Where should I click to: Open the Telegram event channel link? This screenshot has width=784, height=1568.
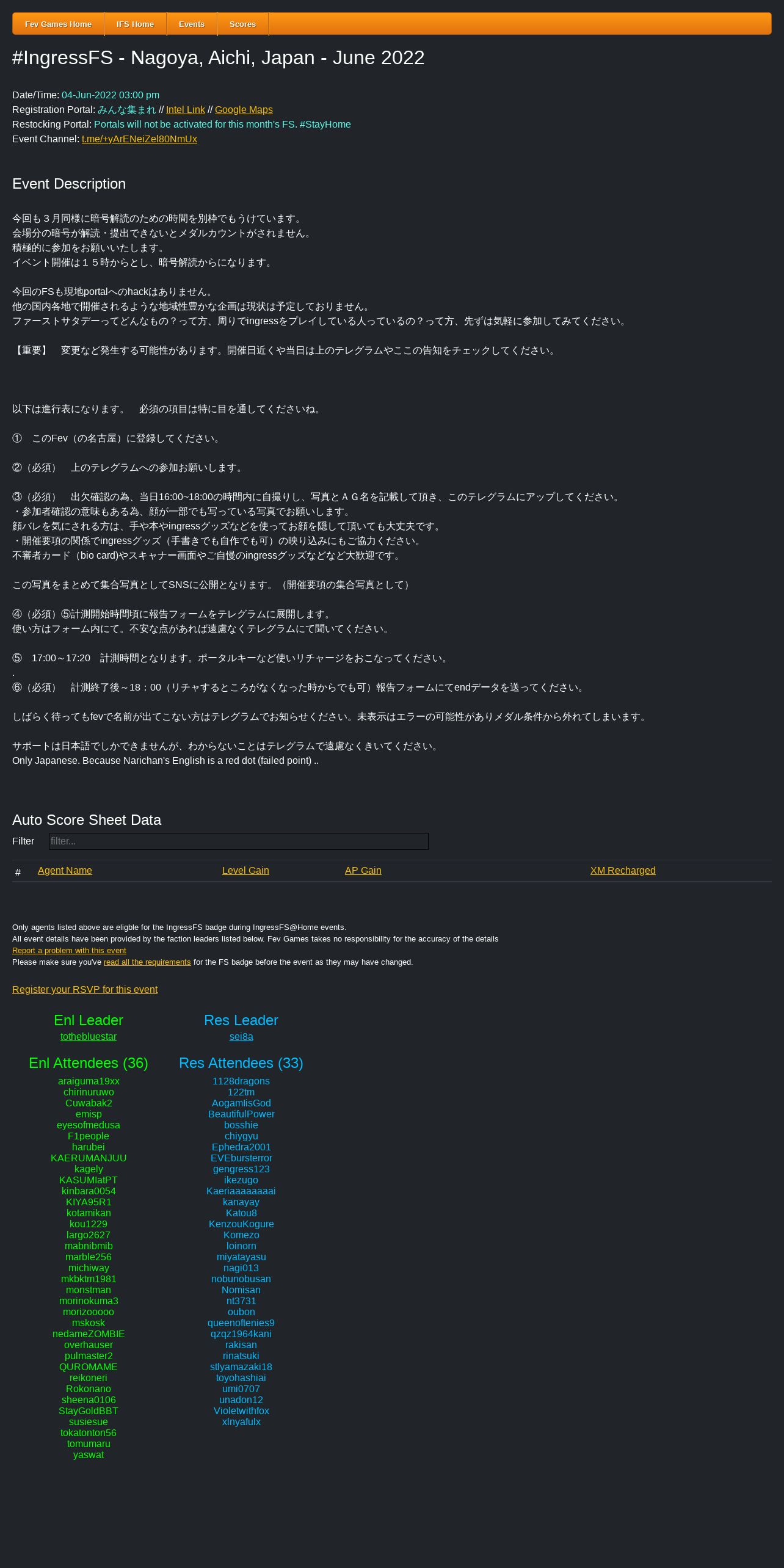139,139
